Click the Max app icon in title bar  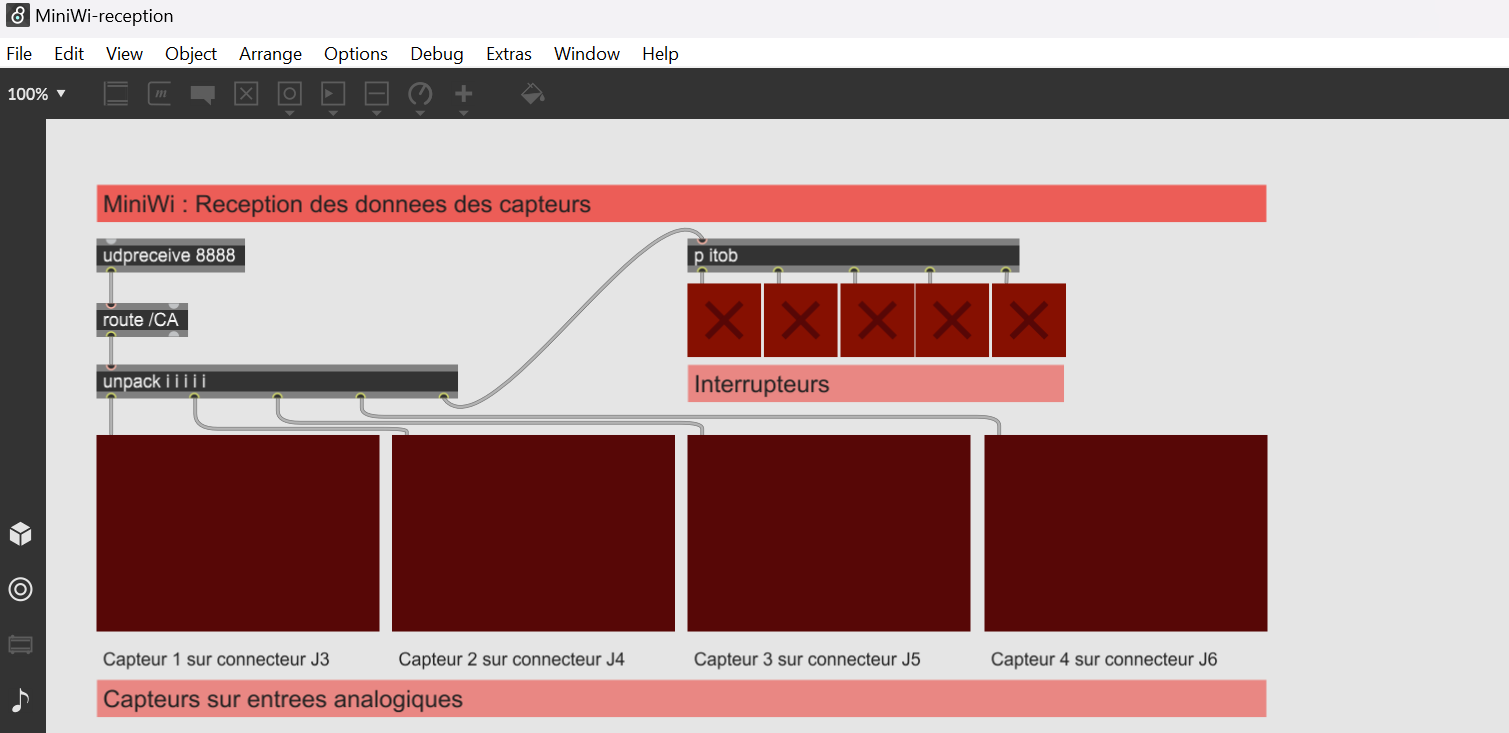coord(17,16)
